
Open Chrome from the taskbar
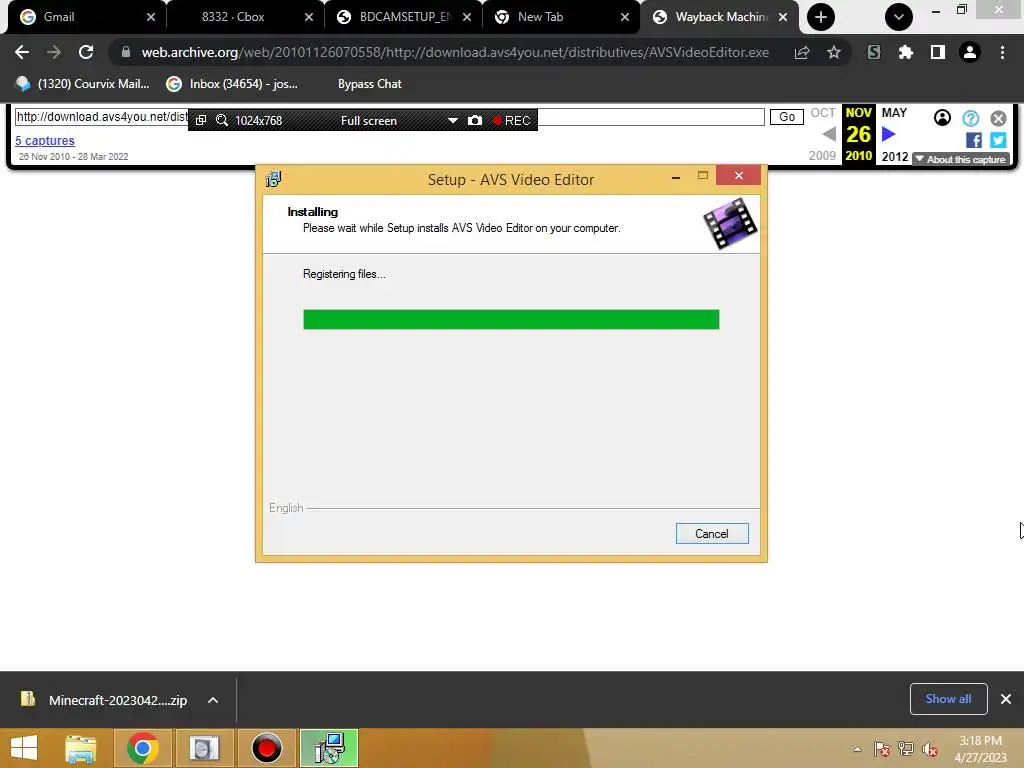[142, 748]
